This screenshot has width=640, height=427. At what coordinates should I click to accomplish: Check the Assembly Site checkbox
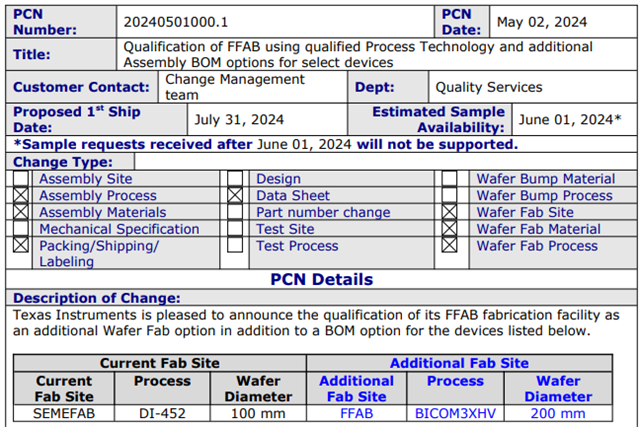click(20, 179)
